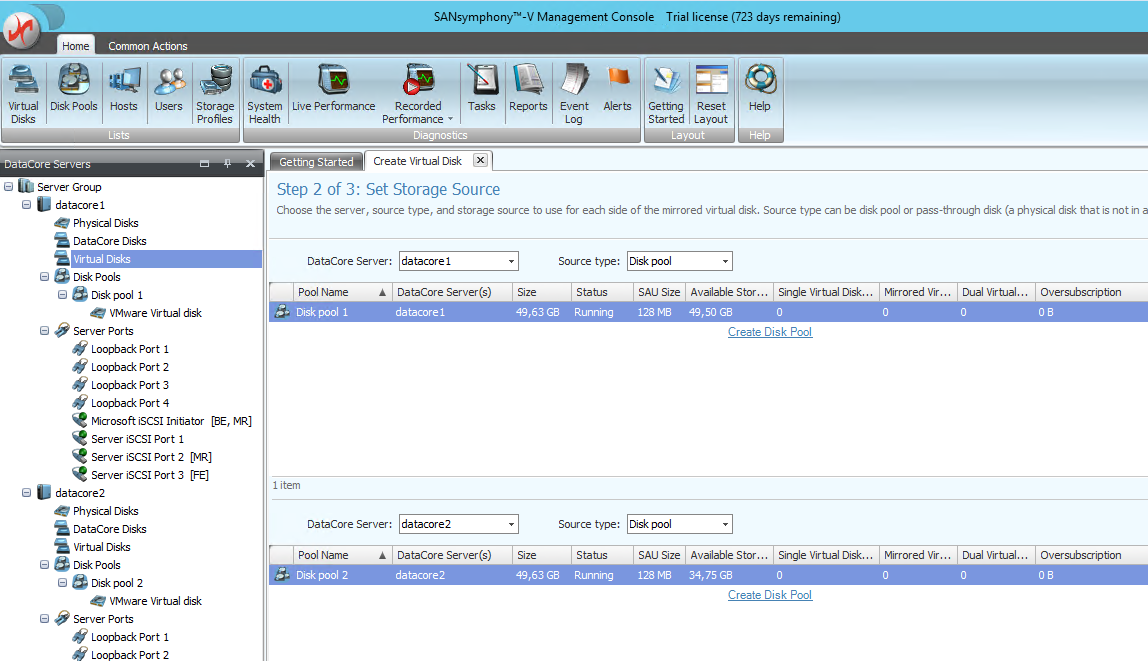Open the Reports icon
Viewport: 1148px width, 661px height.
[x=528, y=88]
